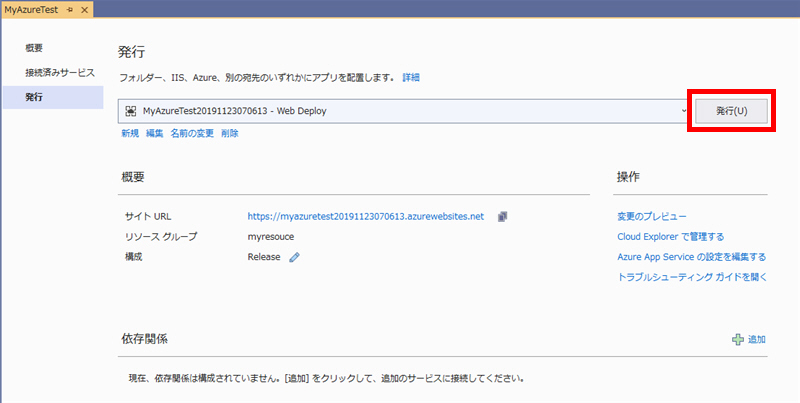Open the publish profile dropdown arrow
This screenshot has height=403, width=800.
pos(684,111)
